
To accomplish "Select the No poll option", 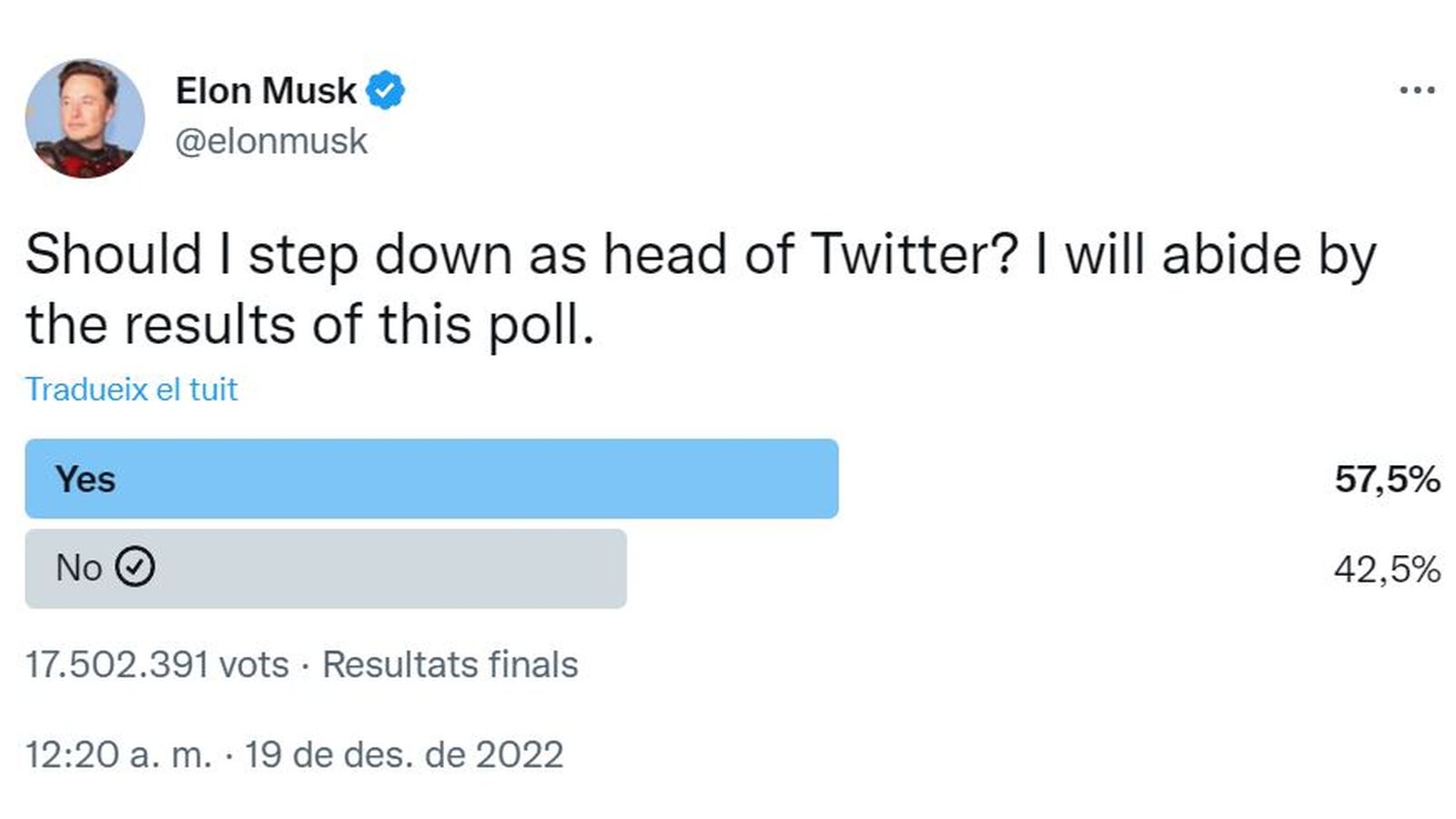I will click(x=328, y=567).
